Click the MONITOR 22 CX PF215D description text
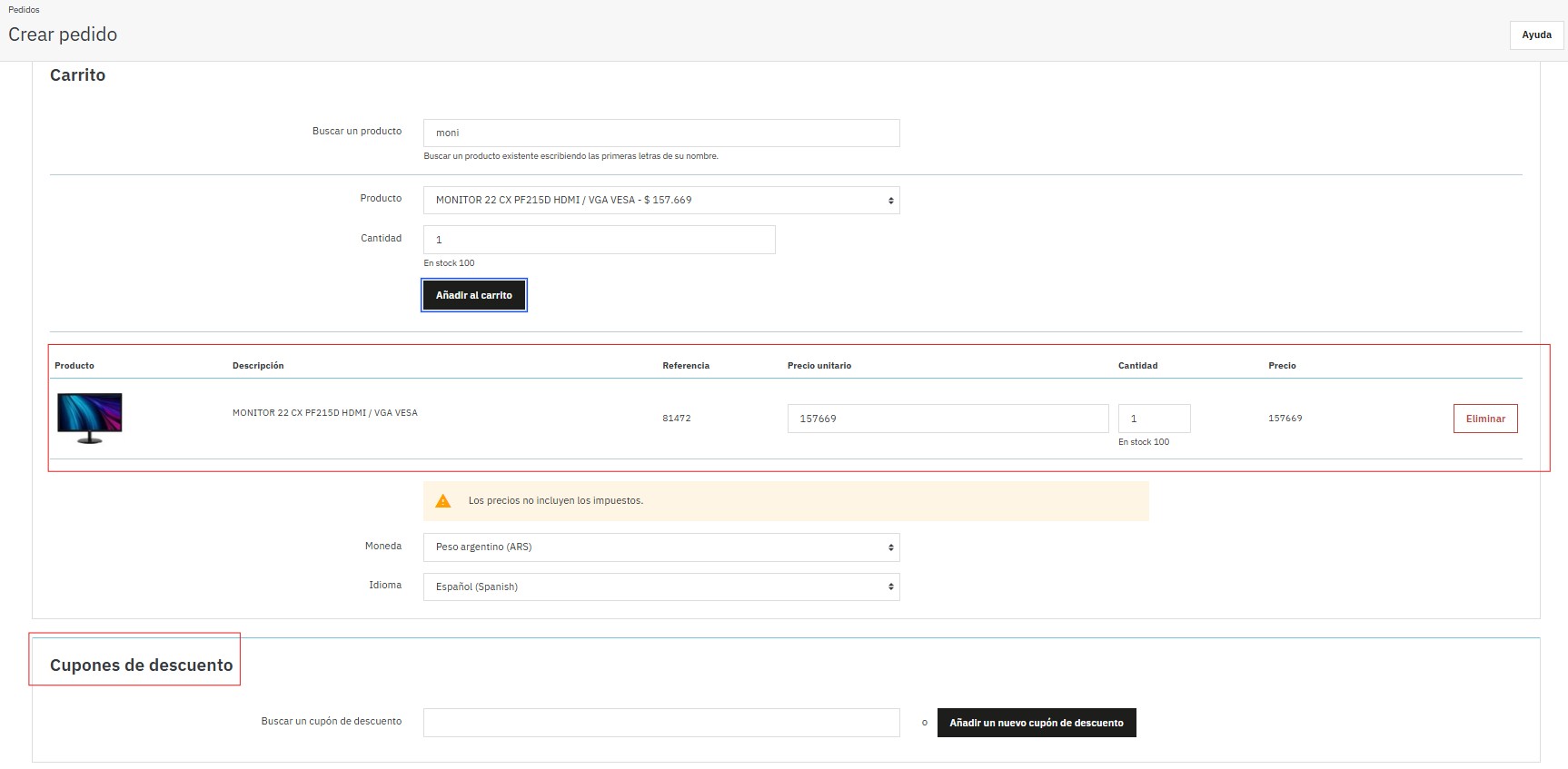 (x=324, y=413)
